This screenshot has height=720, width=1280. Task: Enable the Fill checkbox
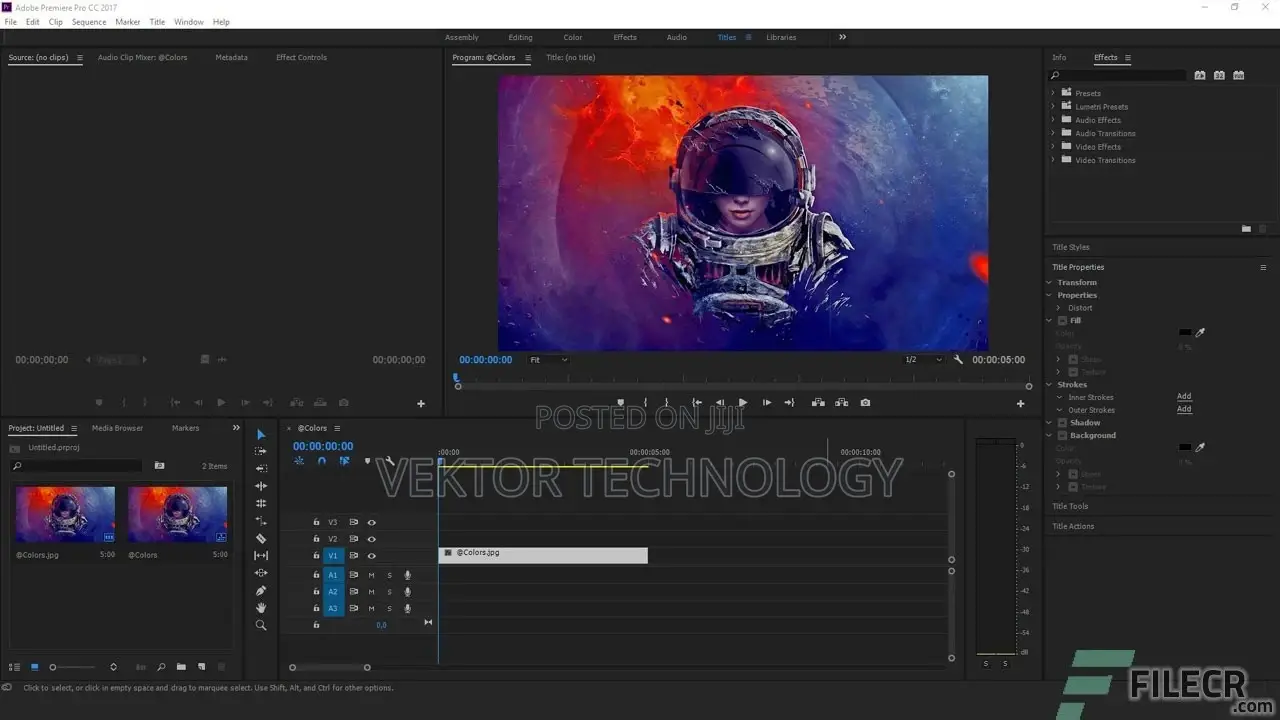point(1062,321)
